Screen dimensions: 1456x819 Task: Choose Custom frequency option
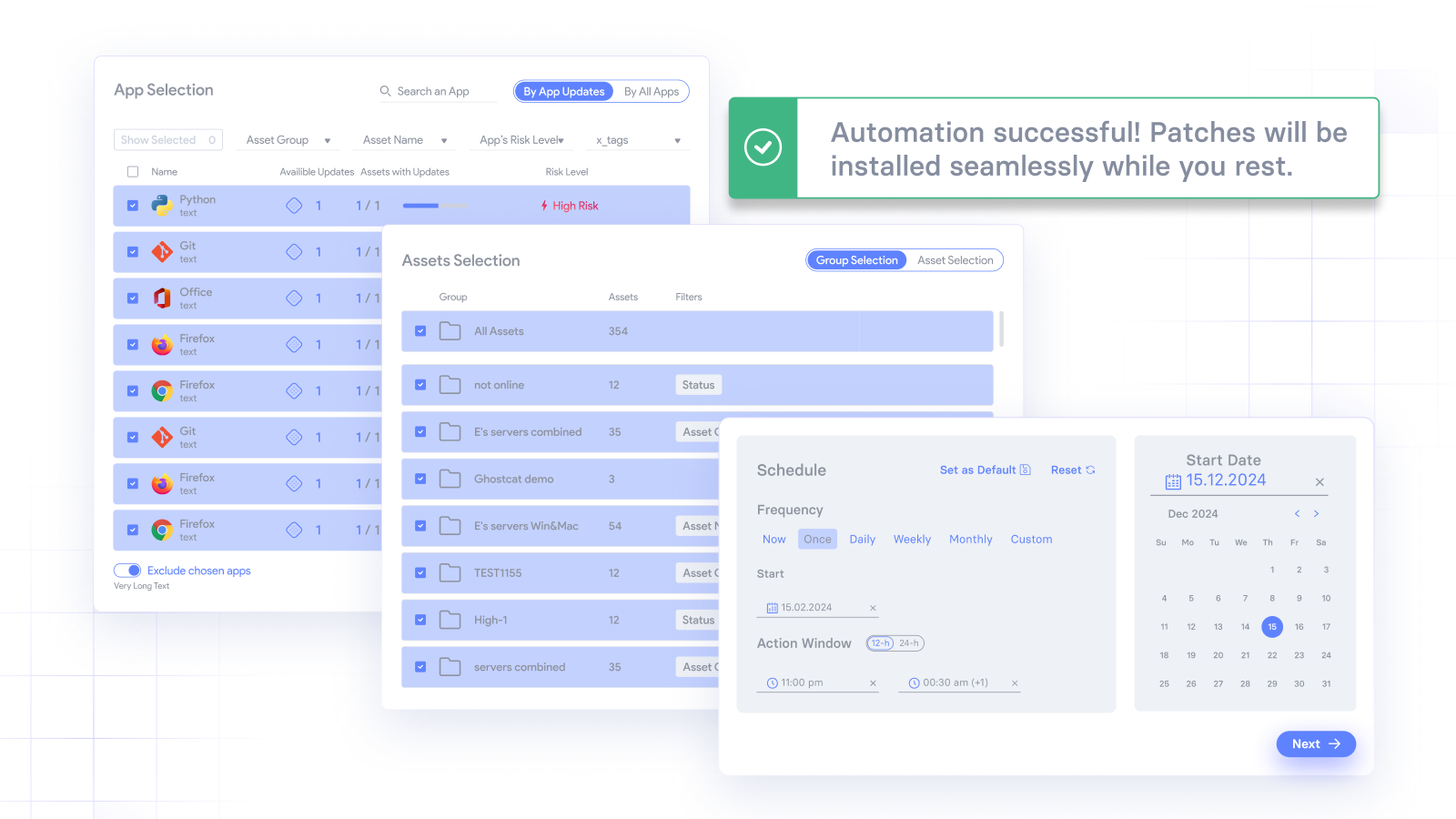tap(1031, 540)
